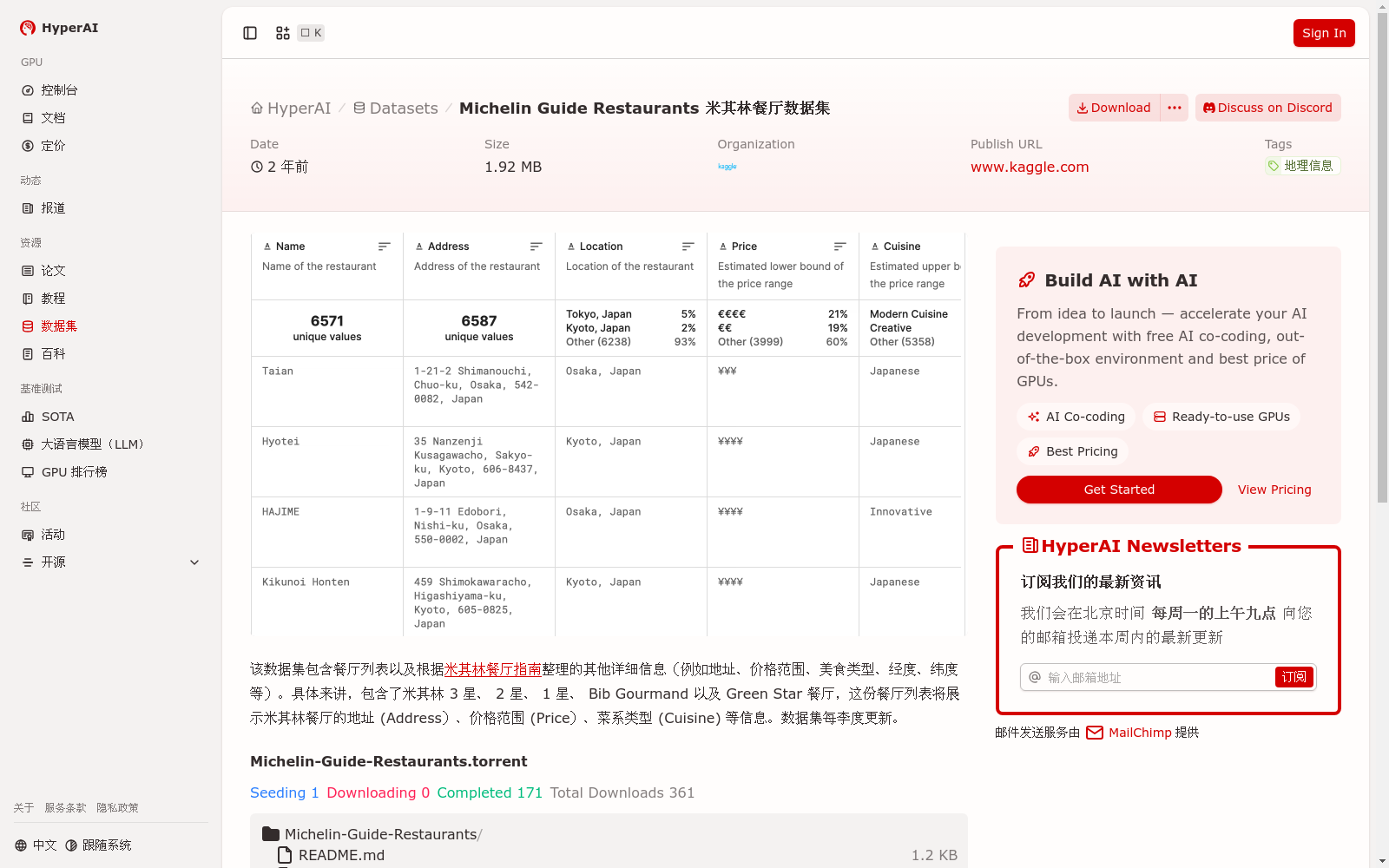Sort by Price column icon
Screen dimensions: 1389x868
click(840, 247)
